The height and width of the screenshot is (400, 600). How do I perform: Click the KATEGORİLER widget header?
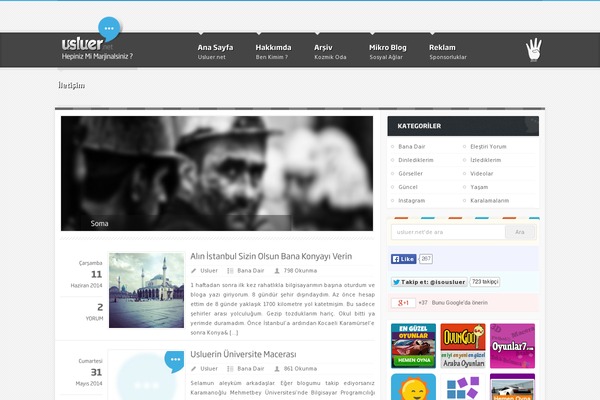pos(463,126)
